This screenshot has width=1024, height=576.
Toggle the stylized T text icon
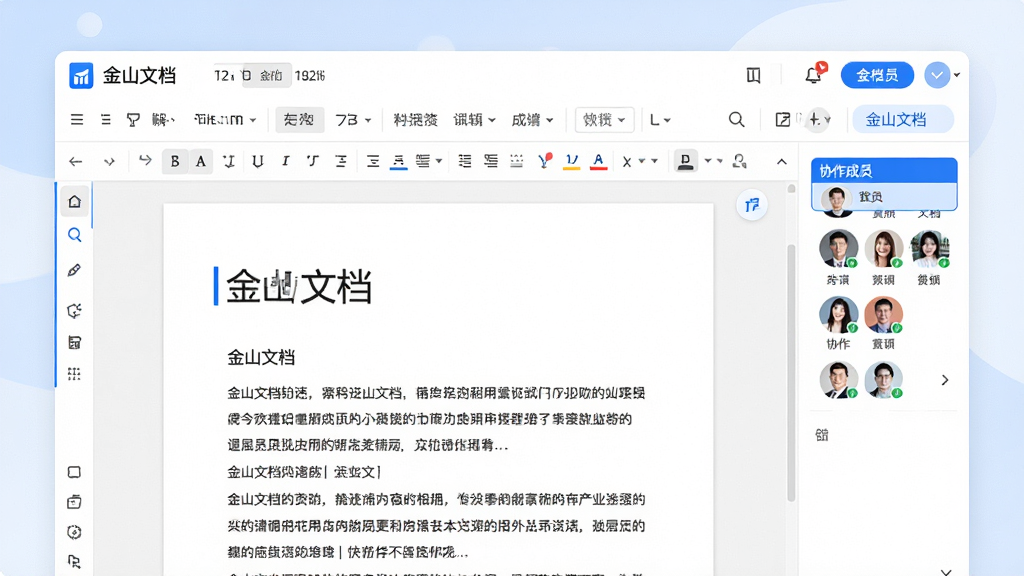(313, 161)
